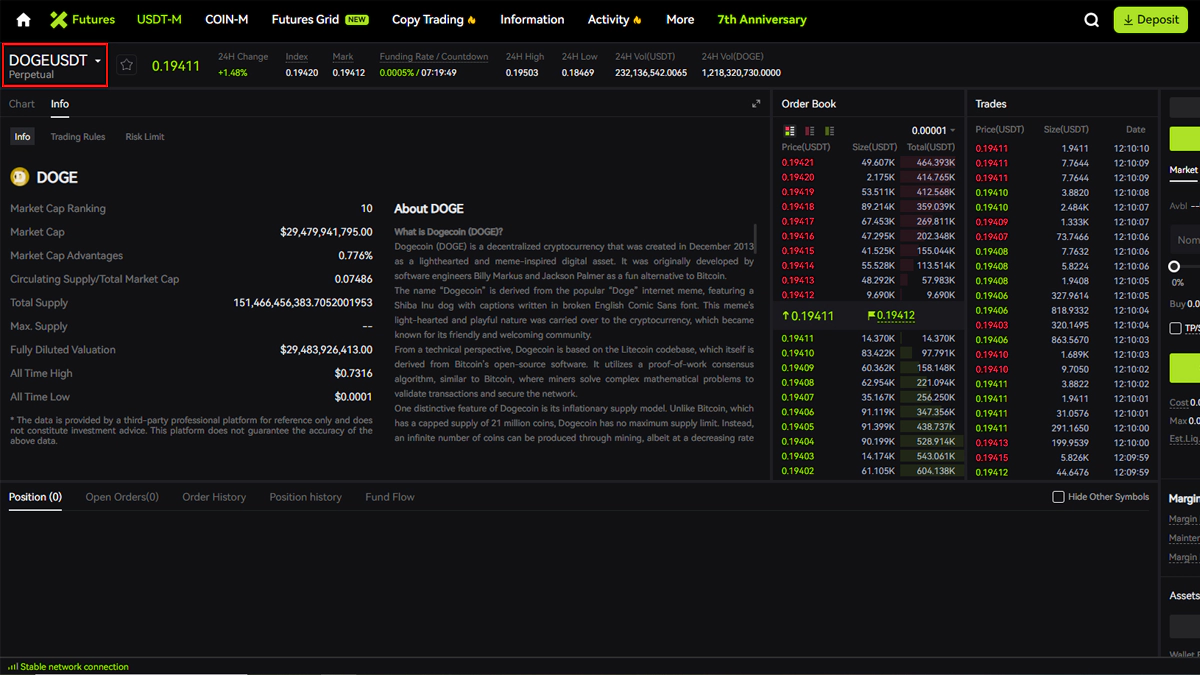The height and width of the screenshot is (675, 1200).
Task: Enable Hide Other Symbols checkbox
Action: tap(1058, 497)
